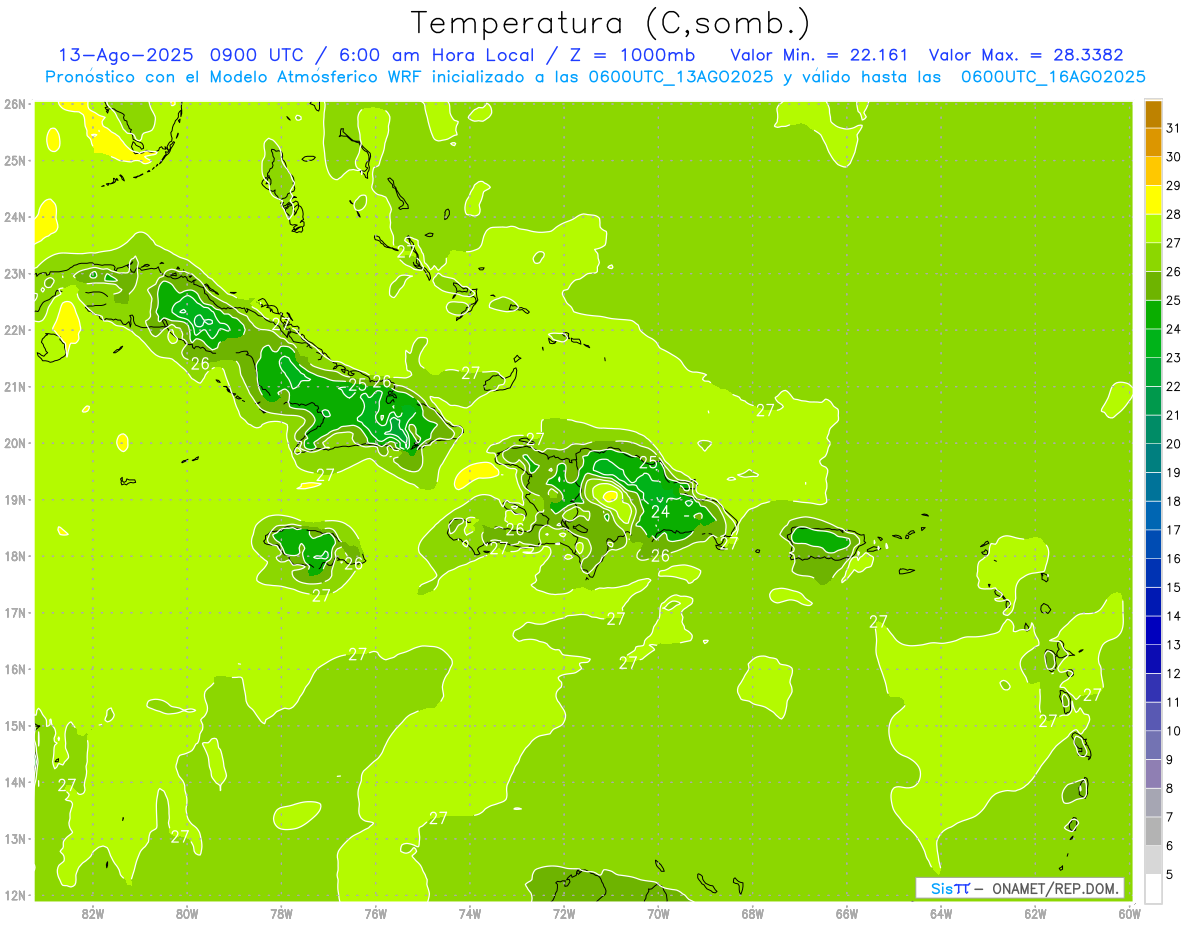The image size is (1200, 927).
Task: Click the '22N' latitude axis label
Action: 14,330
